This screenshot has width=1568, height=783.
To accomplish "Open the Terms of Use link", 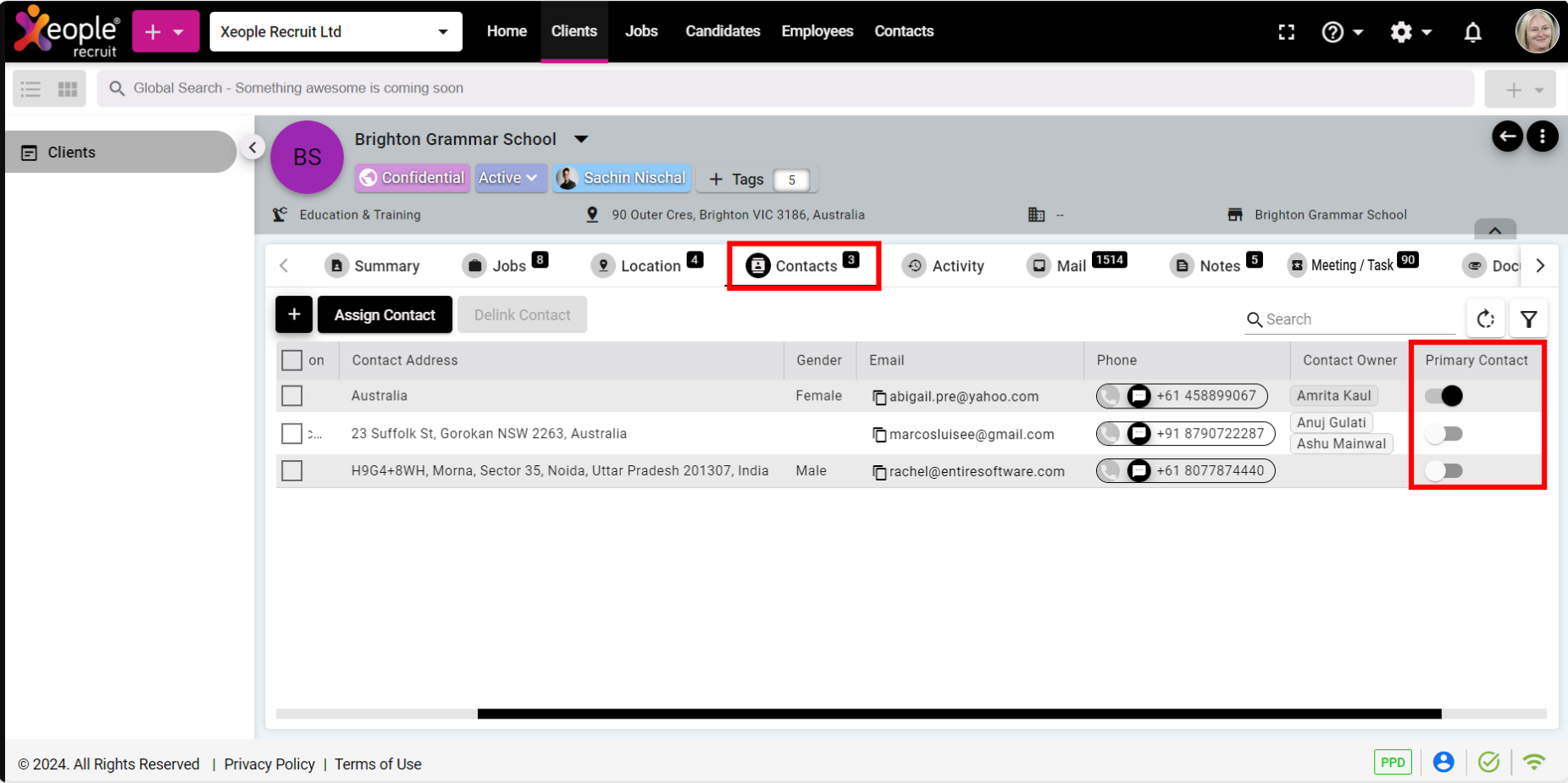I will (x=378, y=764).
